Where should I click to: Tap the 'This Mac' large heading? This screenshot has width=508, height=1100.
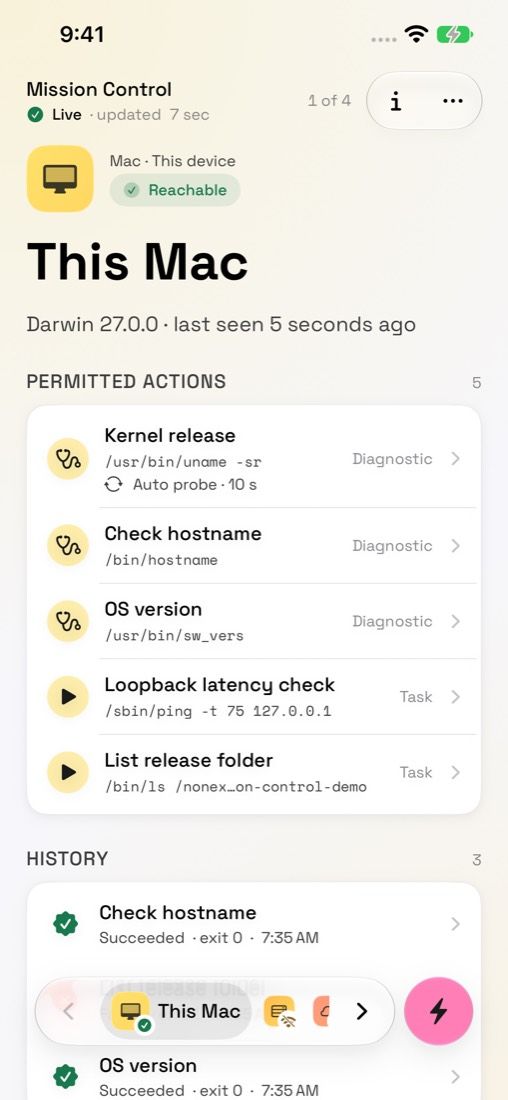(x=138, y=262)
